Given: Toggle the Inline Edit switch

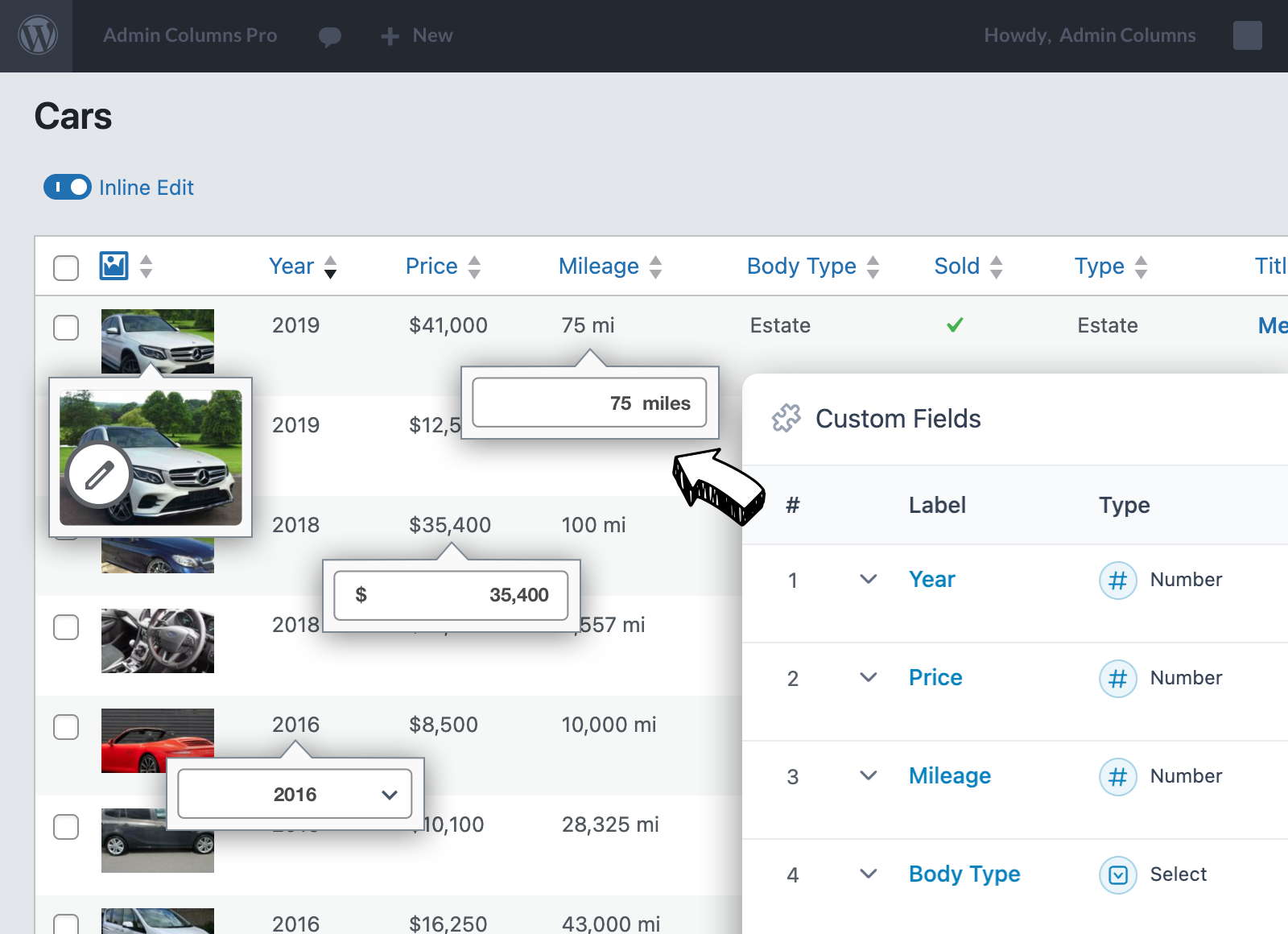Looking at the screenshot, I should [x=67, y=187].
